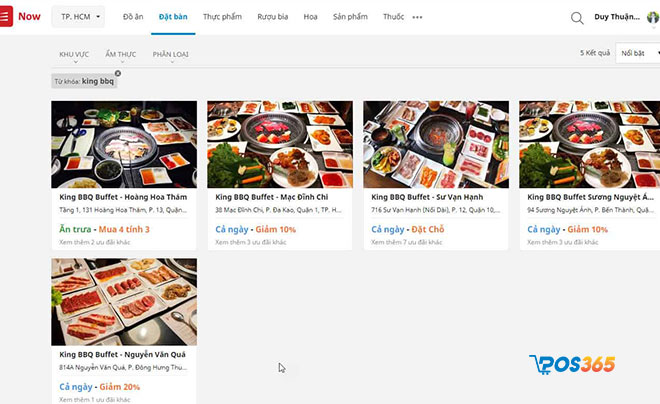
Task: Click the Sư Vạn Hạnh restaurant photo
Action: (436, 144)
